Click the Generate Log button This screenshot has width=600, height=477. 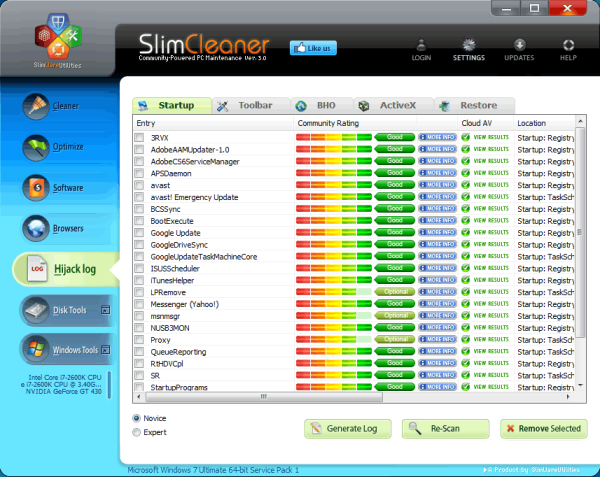tap(347, 429)
